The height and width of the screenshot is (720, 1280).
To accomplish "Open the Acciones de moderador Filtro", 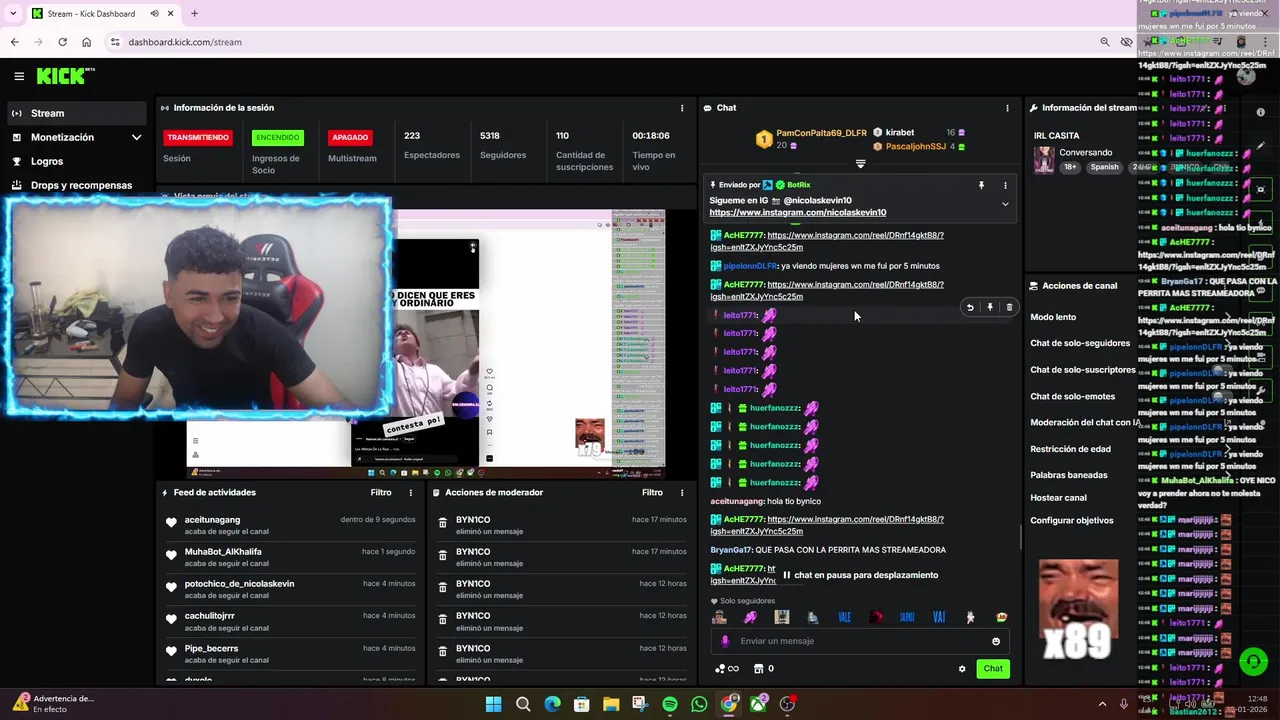I will click(652, 493).
